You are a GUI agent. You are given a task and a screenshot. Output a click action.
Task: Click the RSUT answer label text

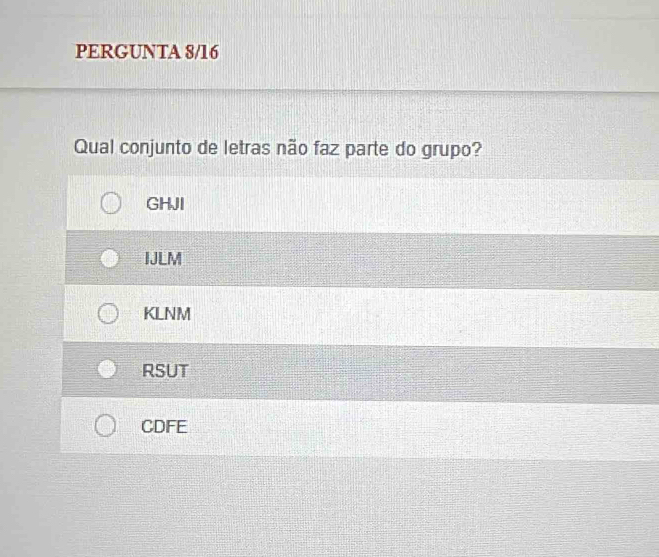tap(165, 370)
